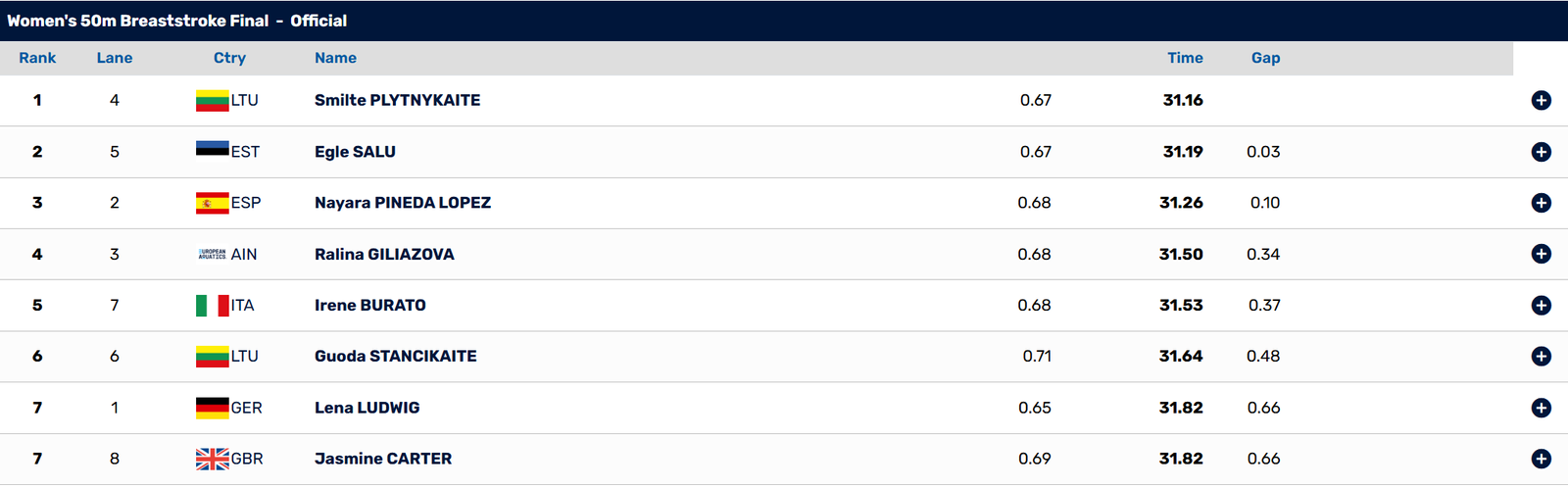Click the Lithuania flag in first row
Viewport: 1568px width, 488px height.
pyautogui.click(x=212, y=100)
